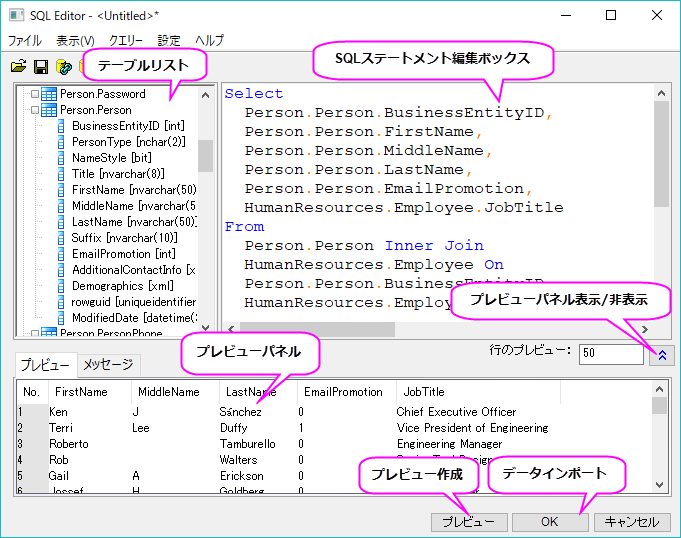
Task: Click the 'Select' keyword in SQL editor
Action: tap(254, 93)
